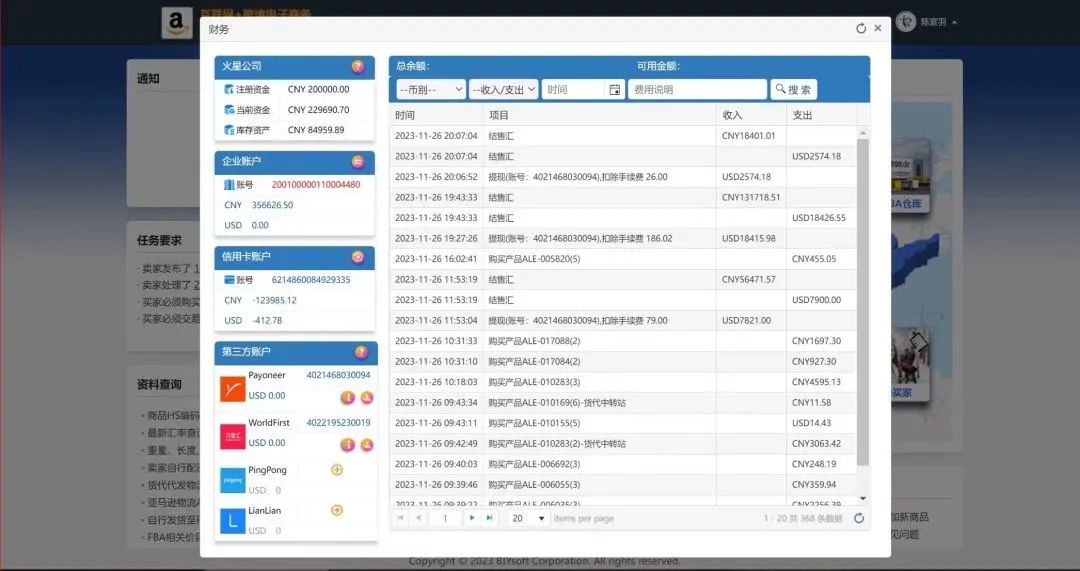Add LianLian account via plus icon
The image size is (1080, 571).
(x=337, y=510)
